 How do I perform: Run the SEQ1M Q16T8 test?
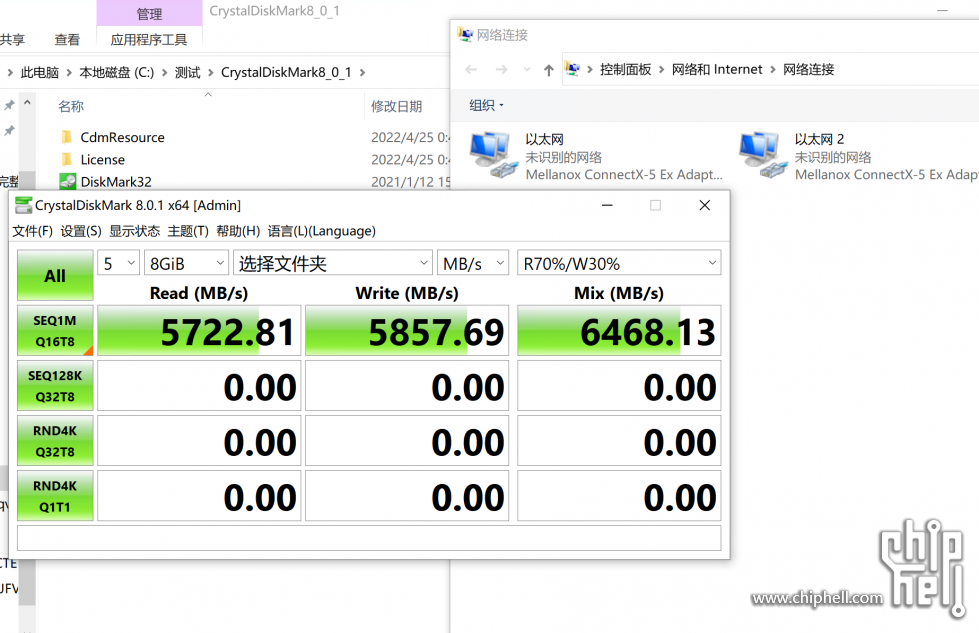(55, 331)
